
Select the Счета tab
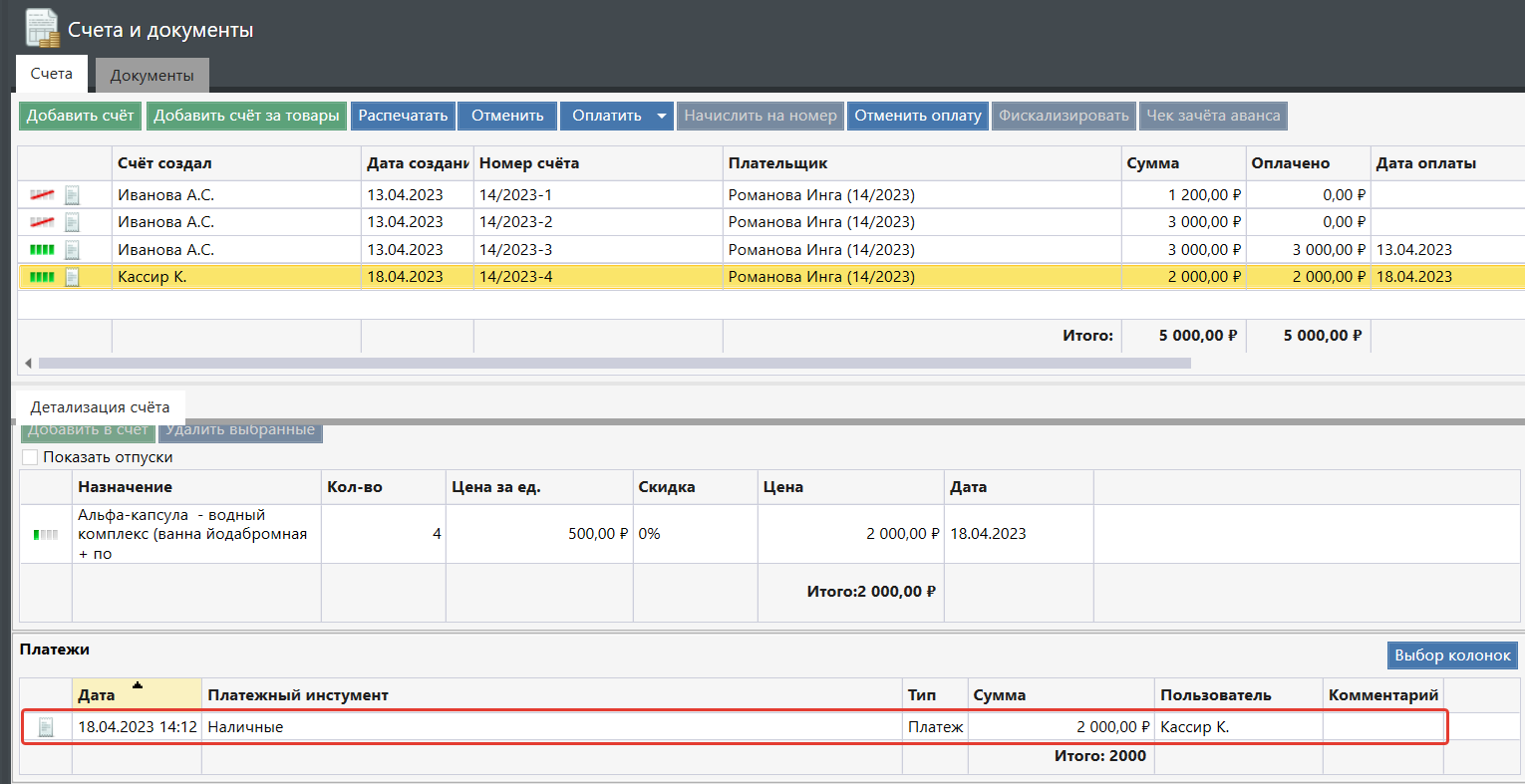pos(51,74)
